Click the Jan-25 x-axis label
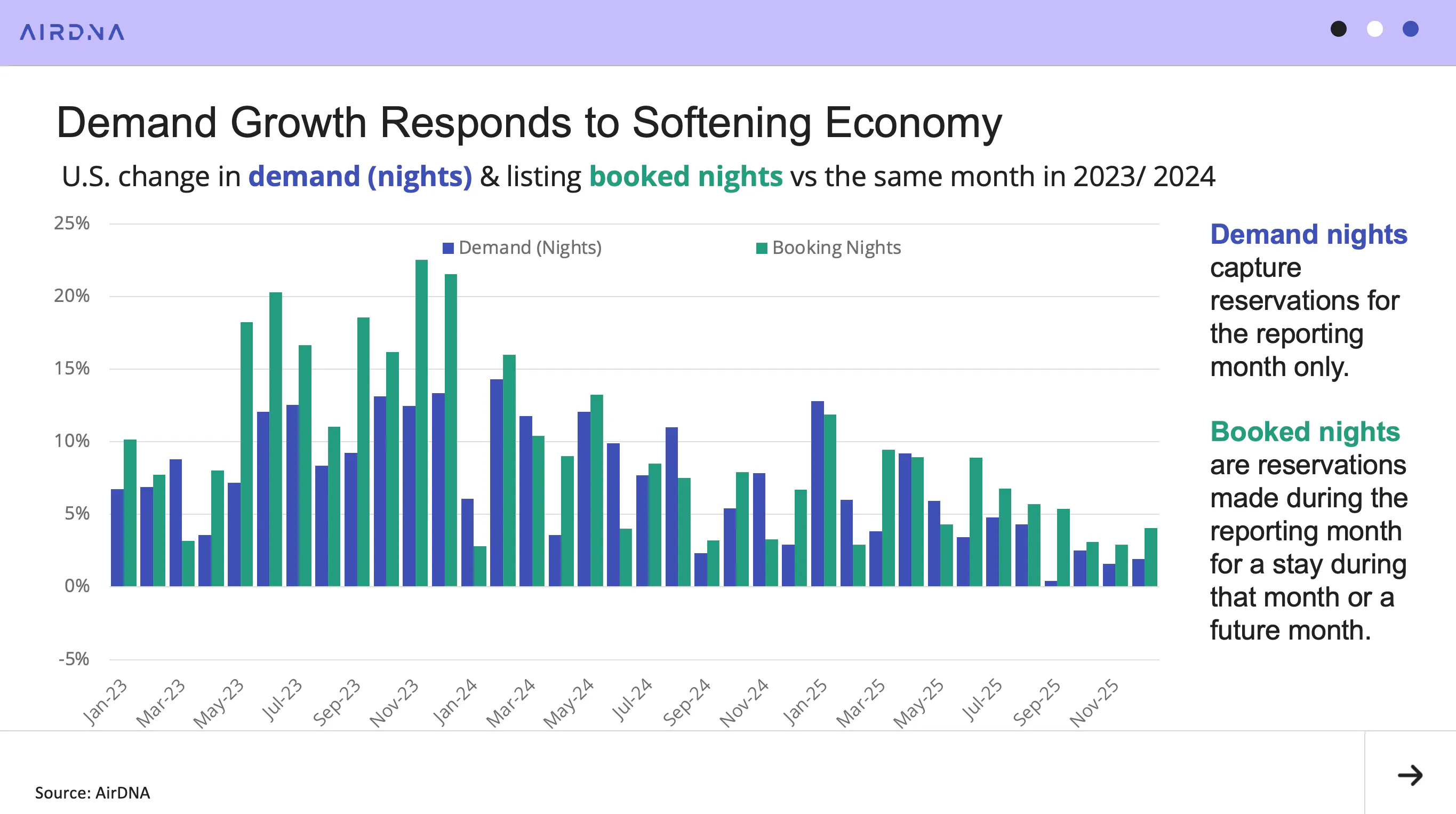1456x814 pixels. (805, 701)
